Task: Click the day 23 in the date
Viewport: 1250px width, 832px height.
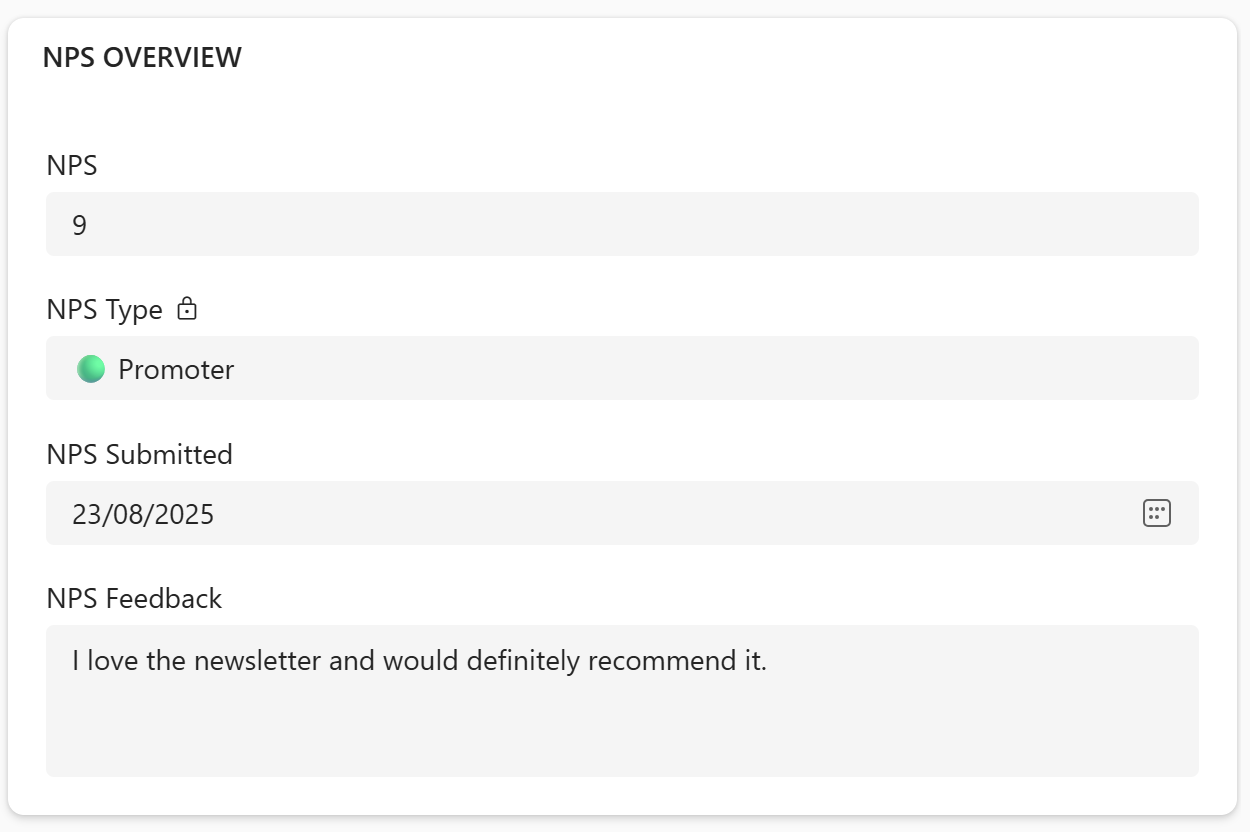Action: (x=85, y=514)
